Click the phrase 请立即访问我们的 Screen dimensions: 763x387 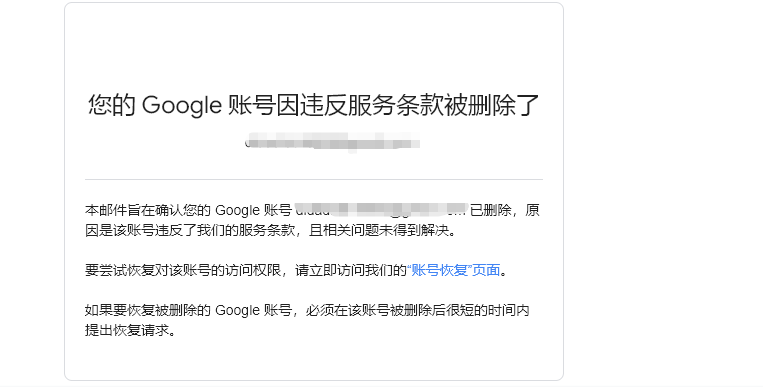[x=350, y=270]
